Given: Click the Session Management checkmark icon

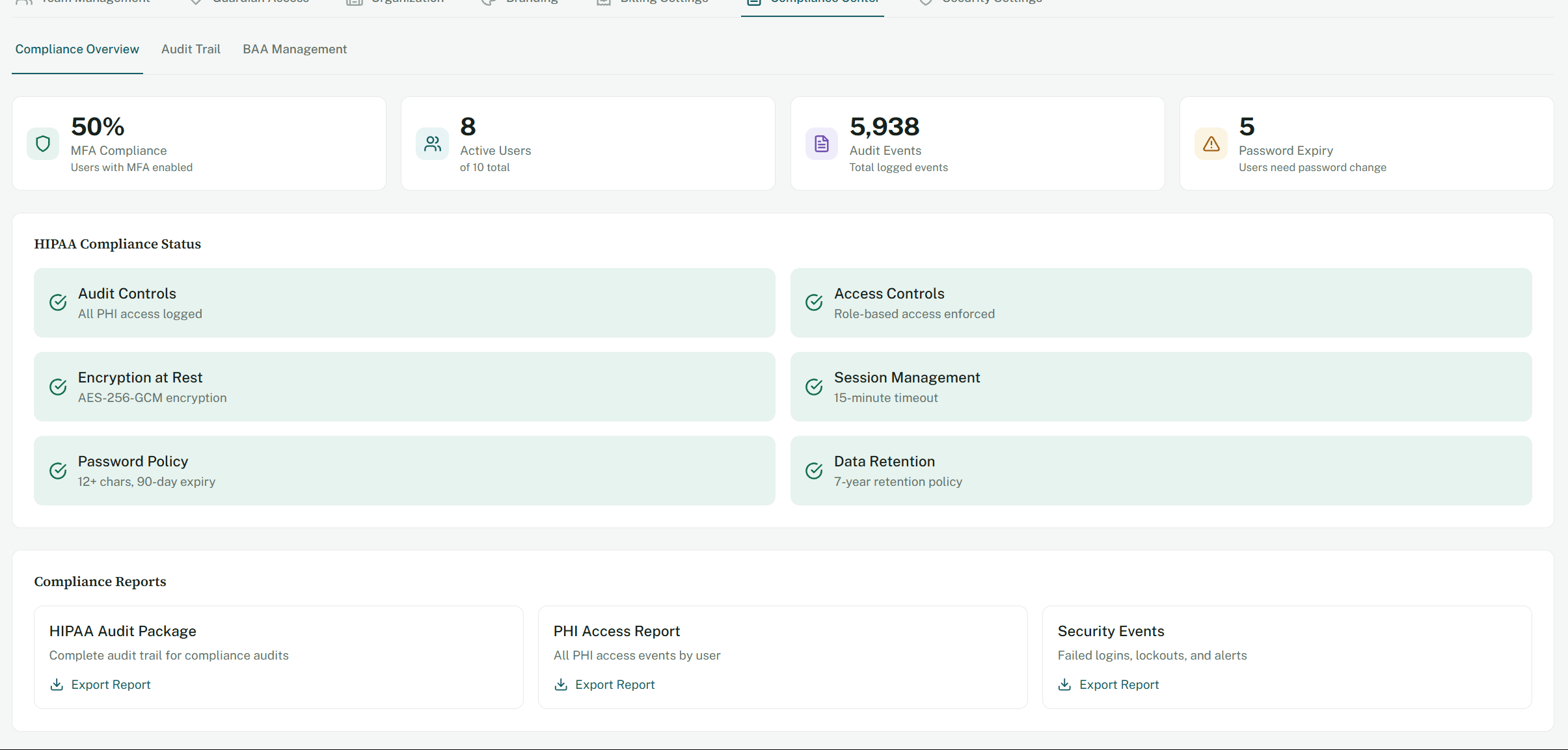Looking at the screenshot, I should pos(814,387).
